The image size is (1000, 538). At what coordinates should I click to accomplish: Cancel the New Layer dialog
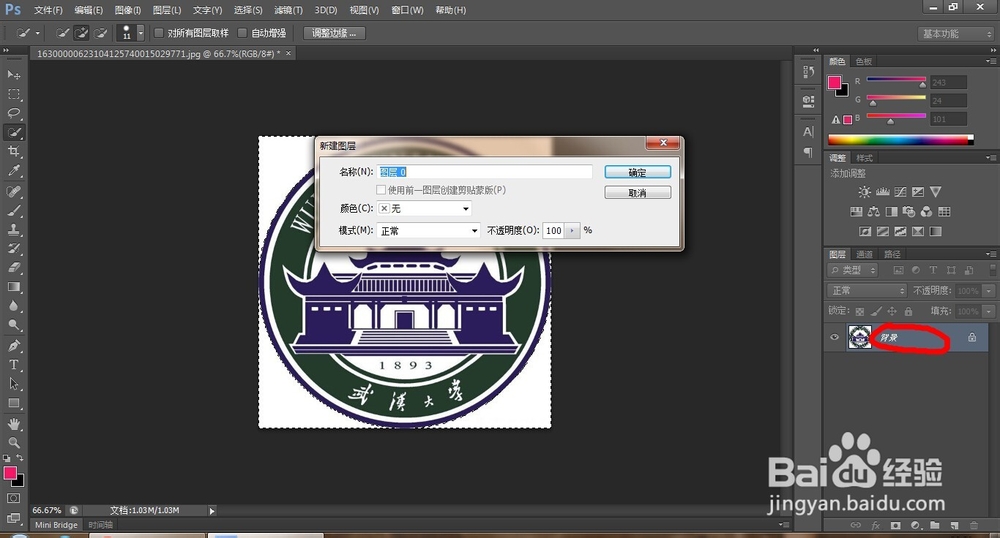[638, 193]
